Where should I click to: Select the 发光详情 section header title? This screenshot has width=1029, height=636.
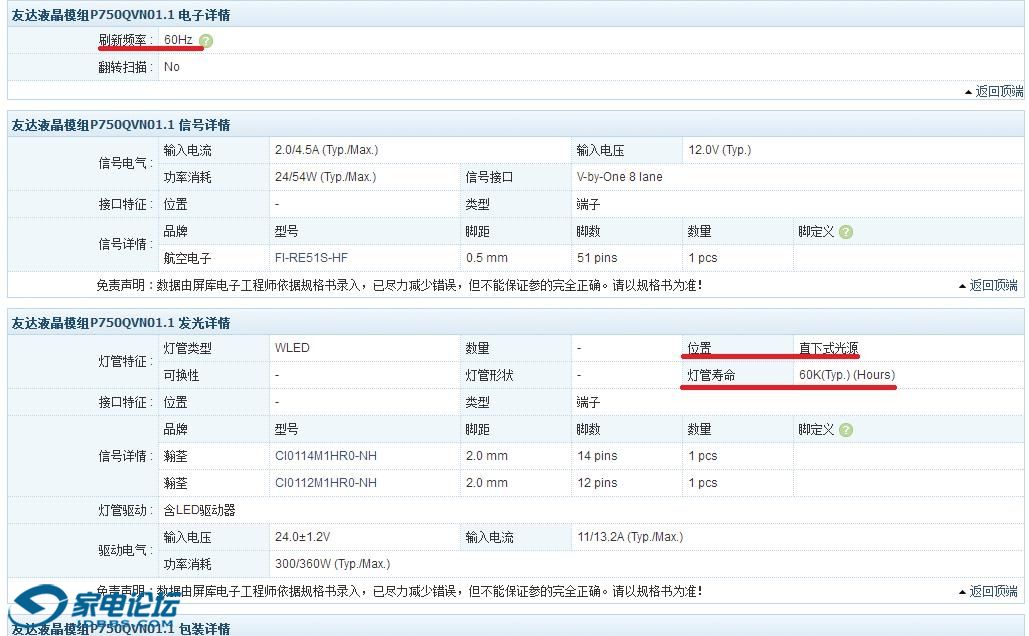(121, 323)
